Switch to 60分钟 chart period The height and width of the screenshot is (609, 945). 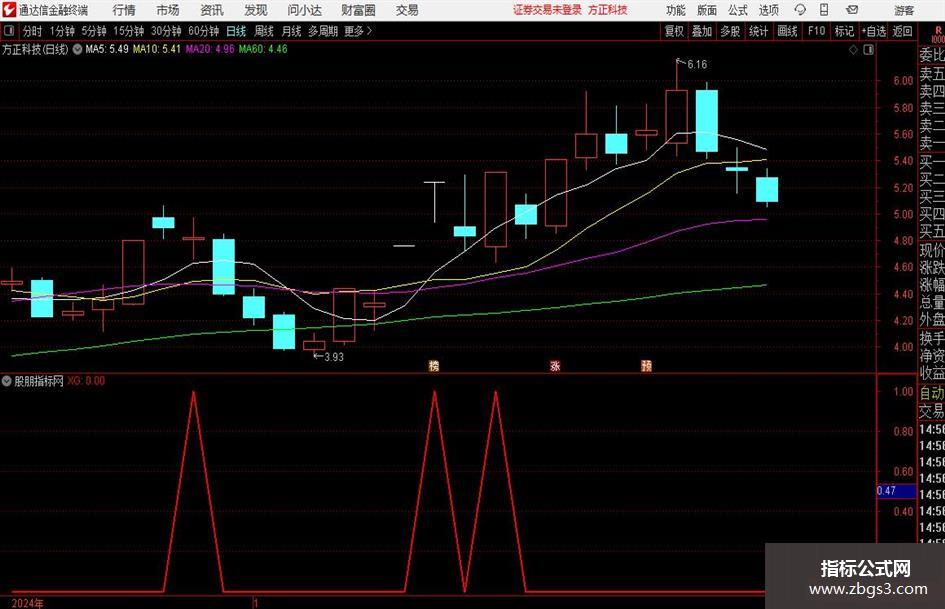pos(203,31)
